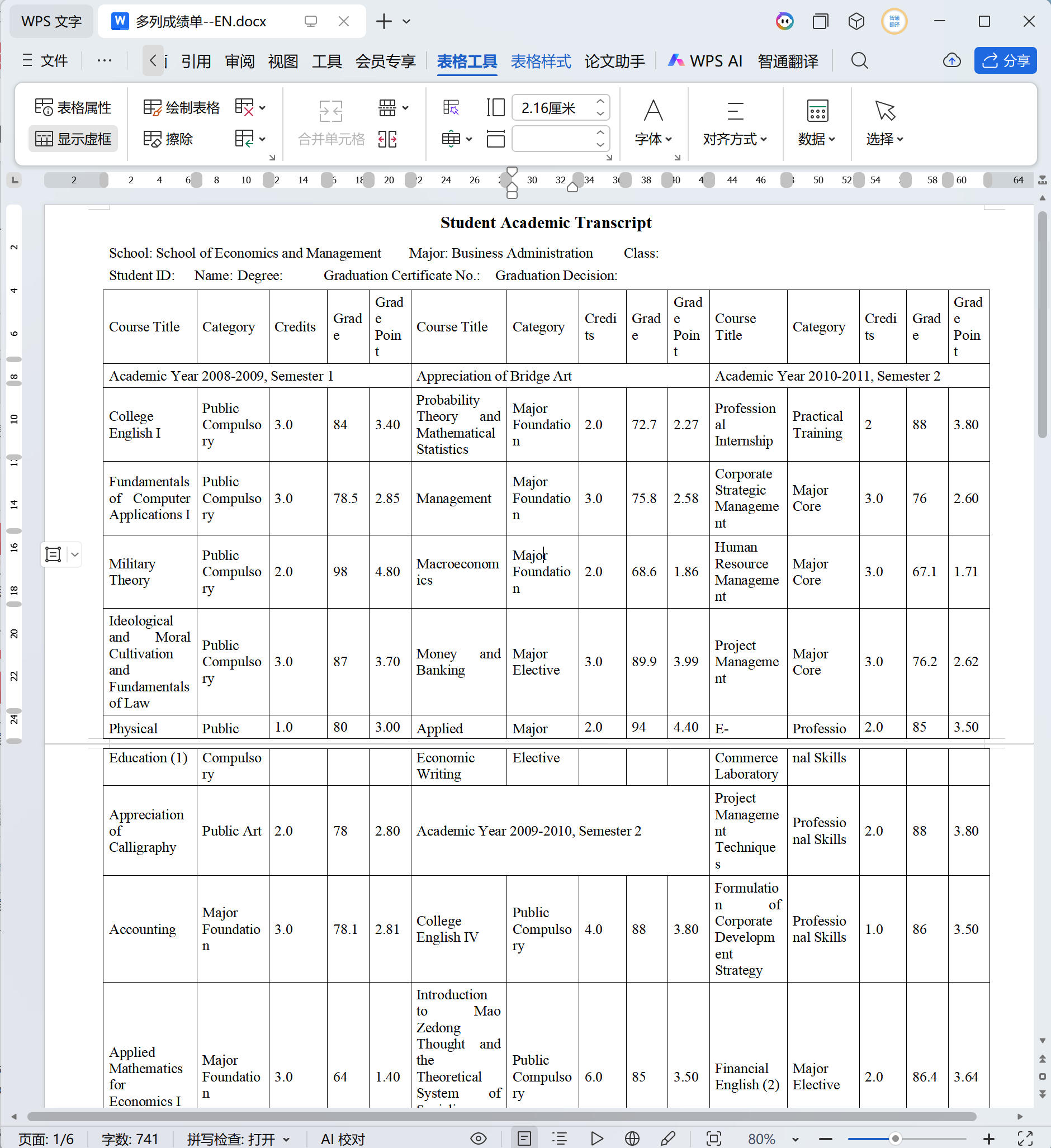Zoom in with the plus icon

pos(989,1138)
